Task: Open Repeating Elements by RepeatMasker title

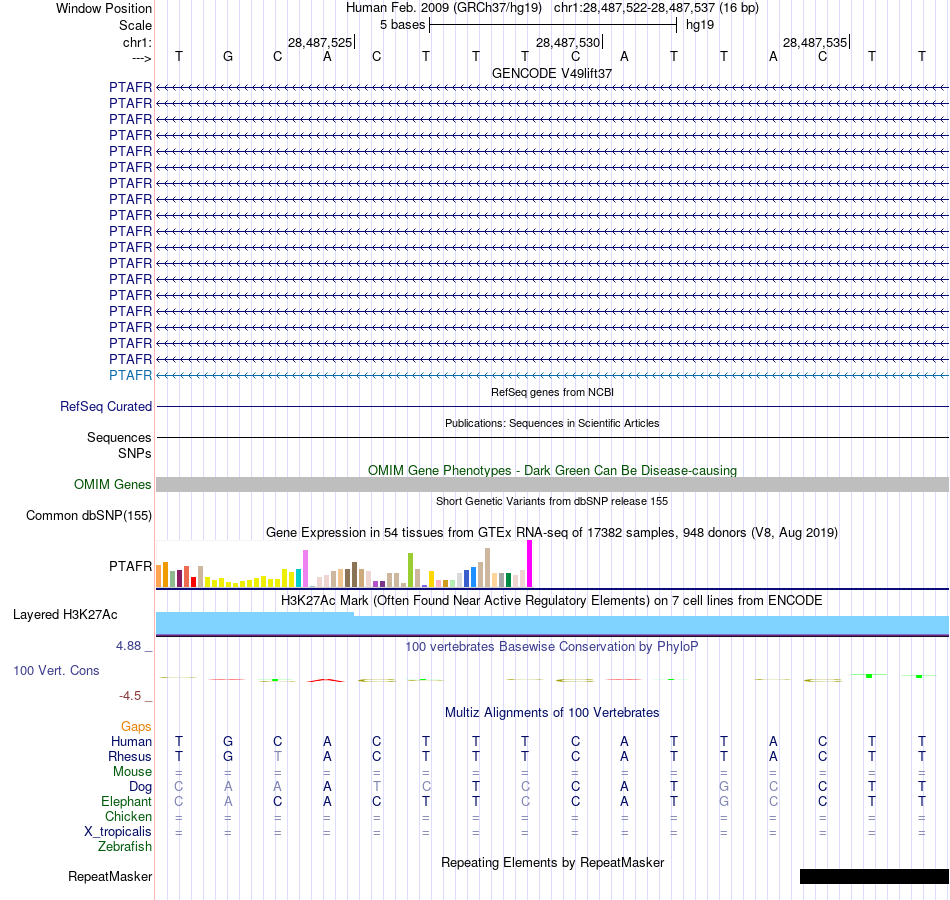Action: (552, 862)
